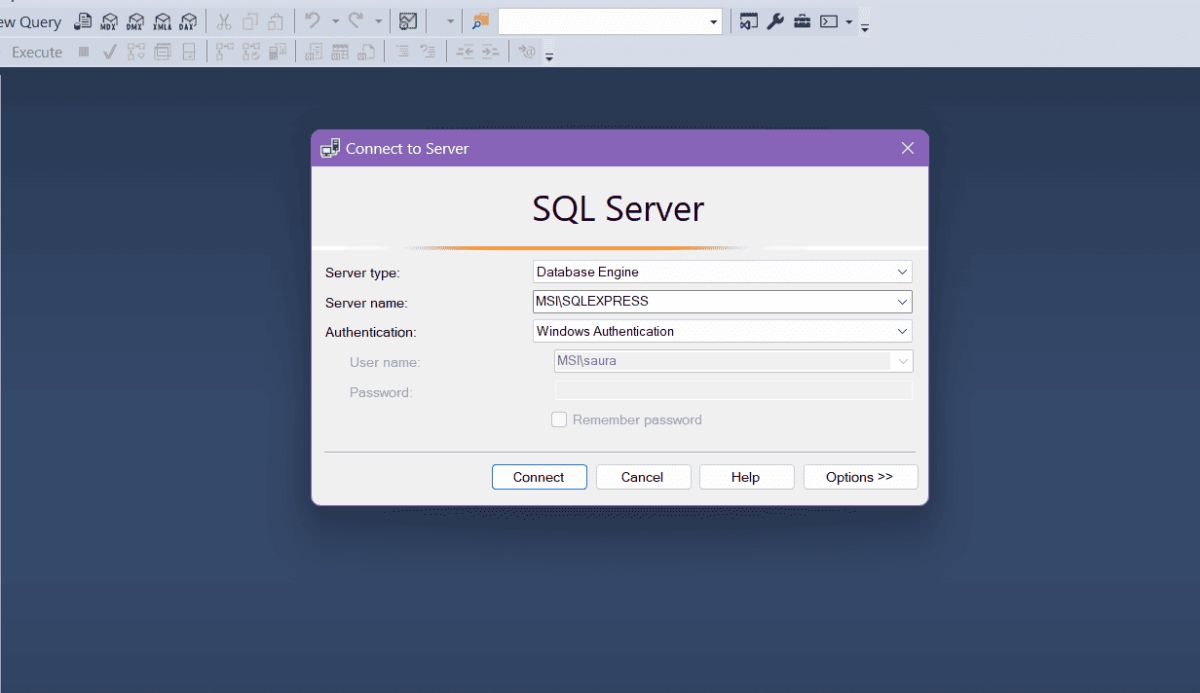Image resolution: width=1200 pixels, height=693 pixels.
Task: Expand dialog with Options >> button
Action: (860, 477)
